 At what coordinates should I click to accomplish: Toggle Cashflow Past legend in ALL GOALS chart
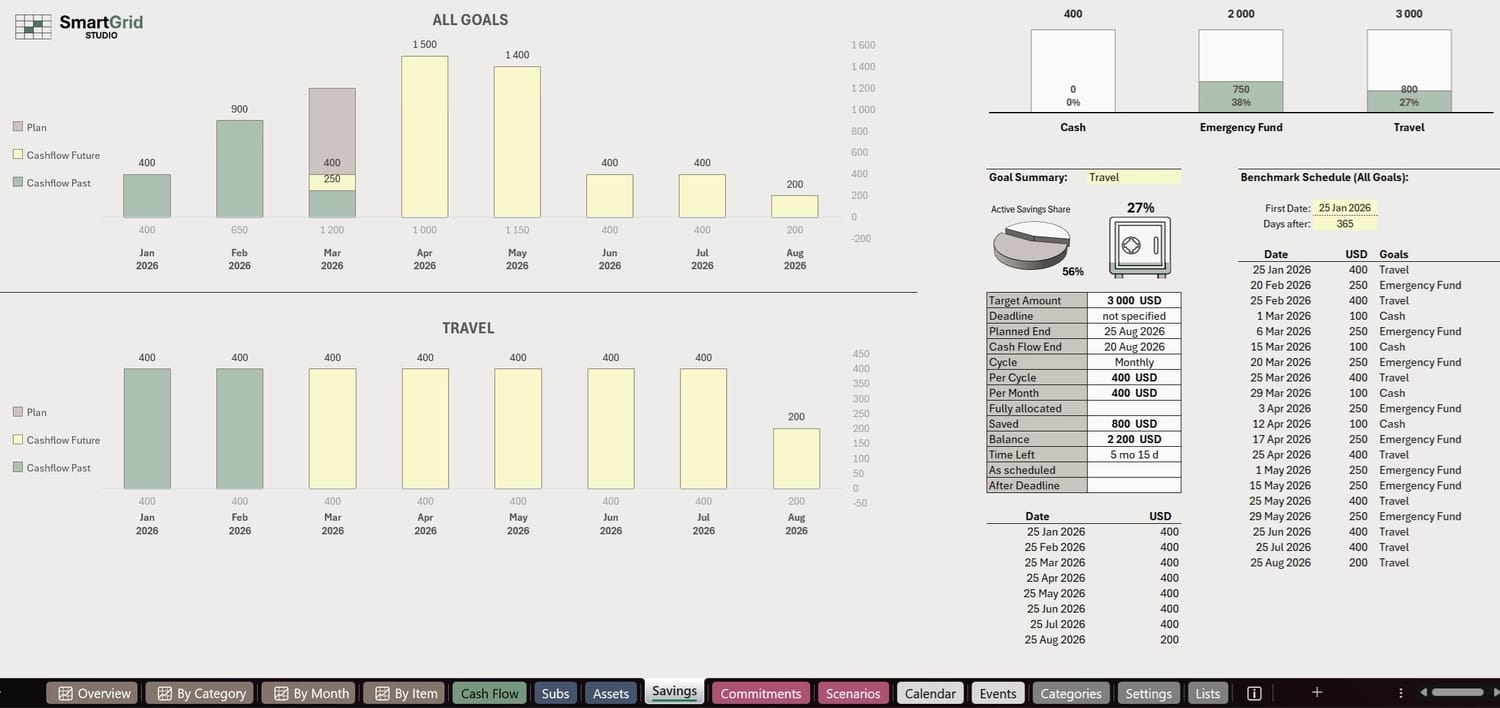click(17, 182)
